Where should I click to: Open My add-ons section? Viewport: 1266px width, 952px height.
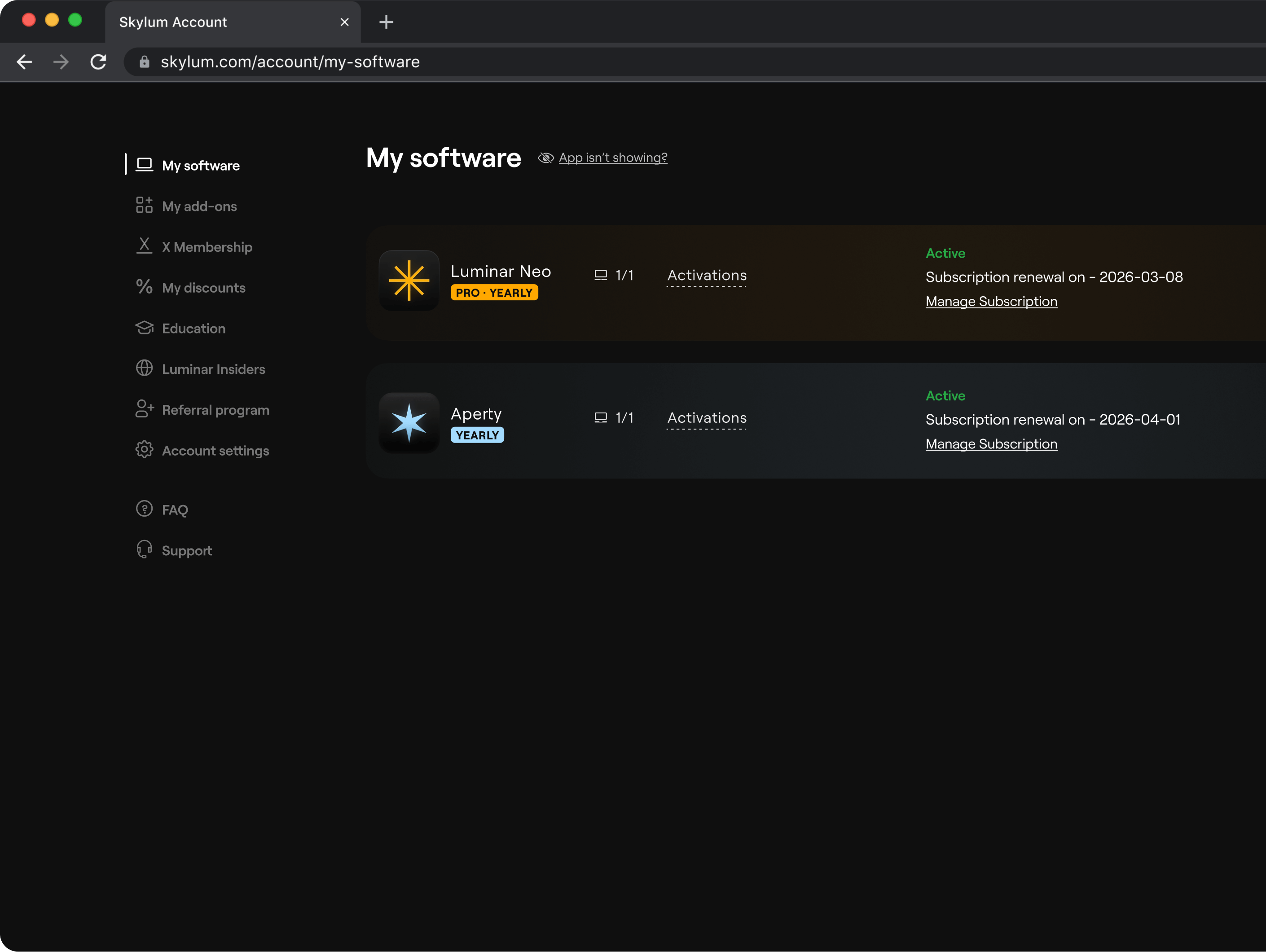coord(199,206)
